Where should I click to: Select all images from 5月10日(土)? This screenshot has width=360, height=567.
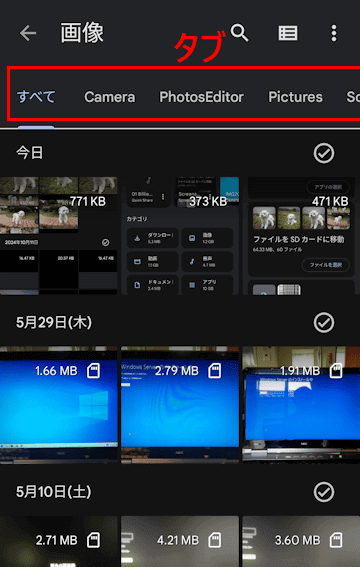tap(324, 492)
